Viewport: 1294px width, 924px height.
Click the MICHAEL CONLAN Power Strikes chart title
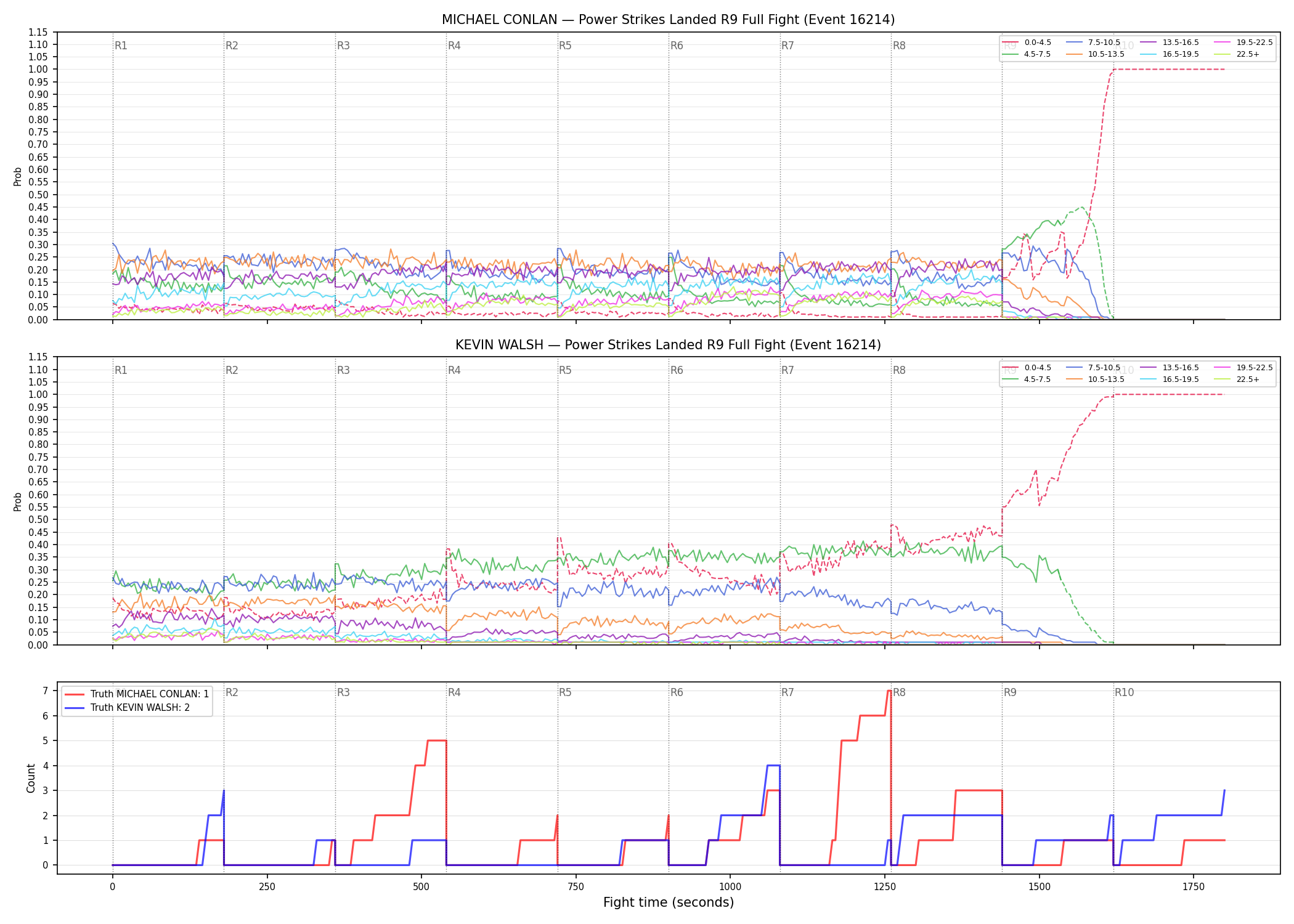[668, 20]
